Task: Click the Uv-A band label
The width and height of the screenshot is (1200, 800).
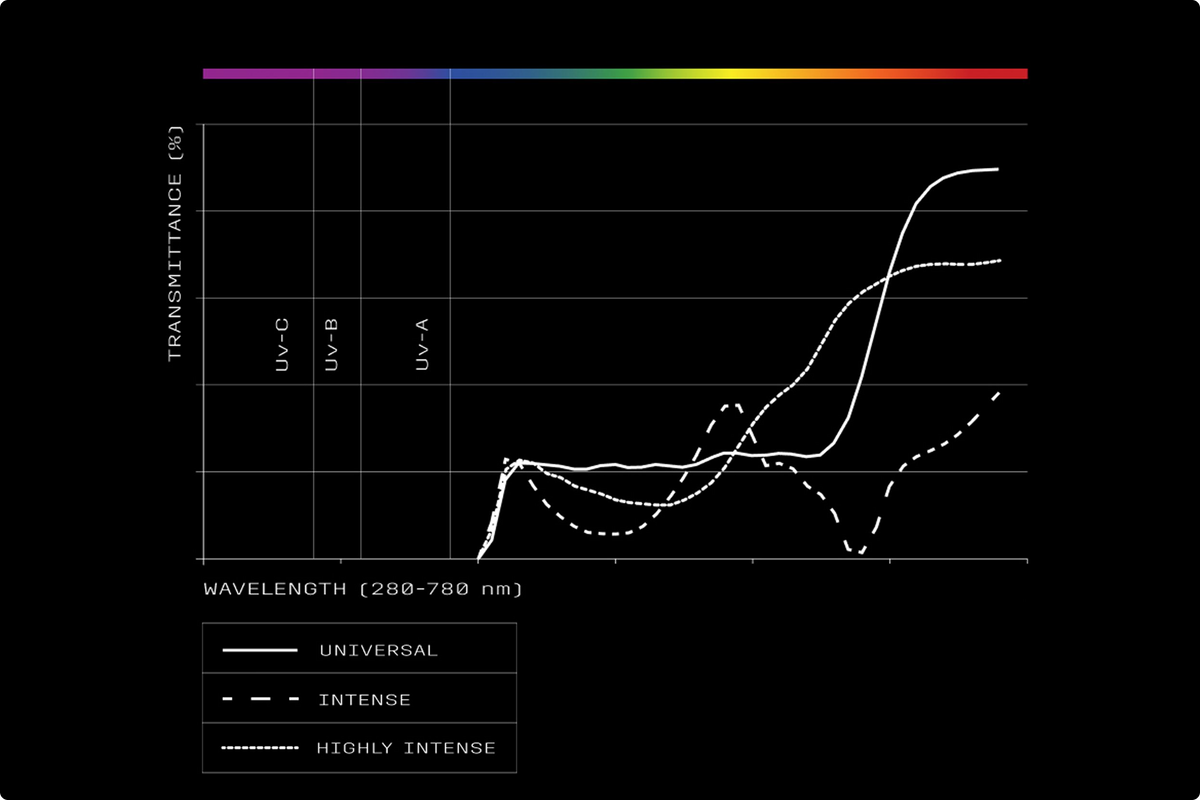Action: click(x=422, y=345)
